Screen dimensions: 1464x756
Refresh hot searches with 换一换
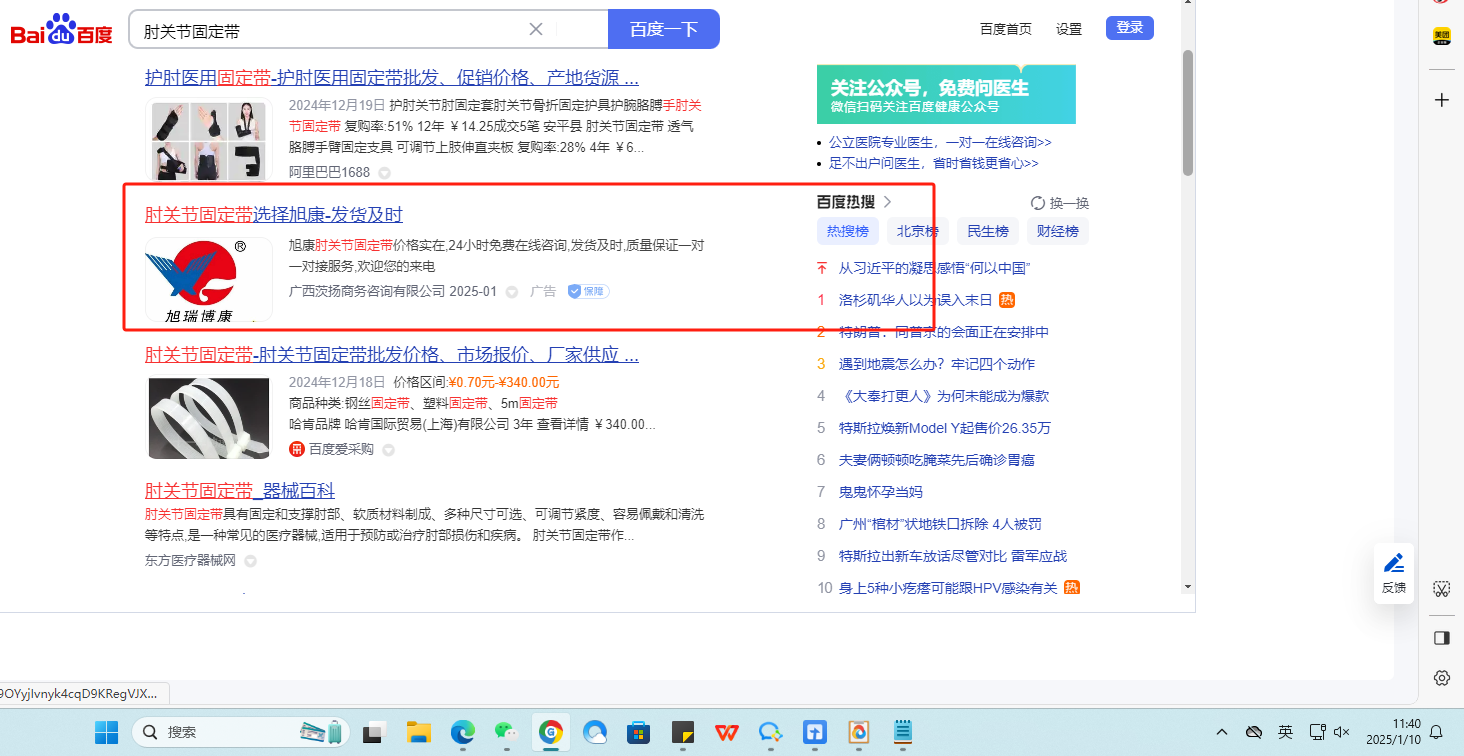[1060, 203]
